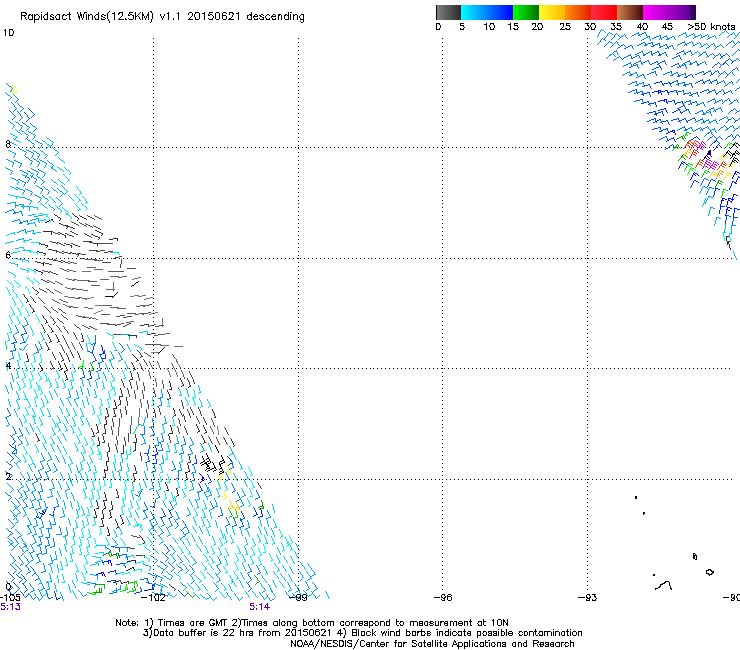Viewport: 740px width, 650px height.
Task: Click the curved coastline outline near bottom right
Action: click(x=664, y=586)
